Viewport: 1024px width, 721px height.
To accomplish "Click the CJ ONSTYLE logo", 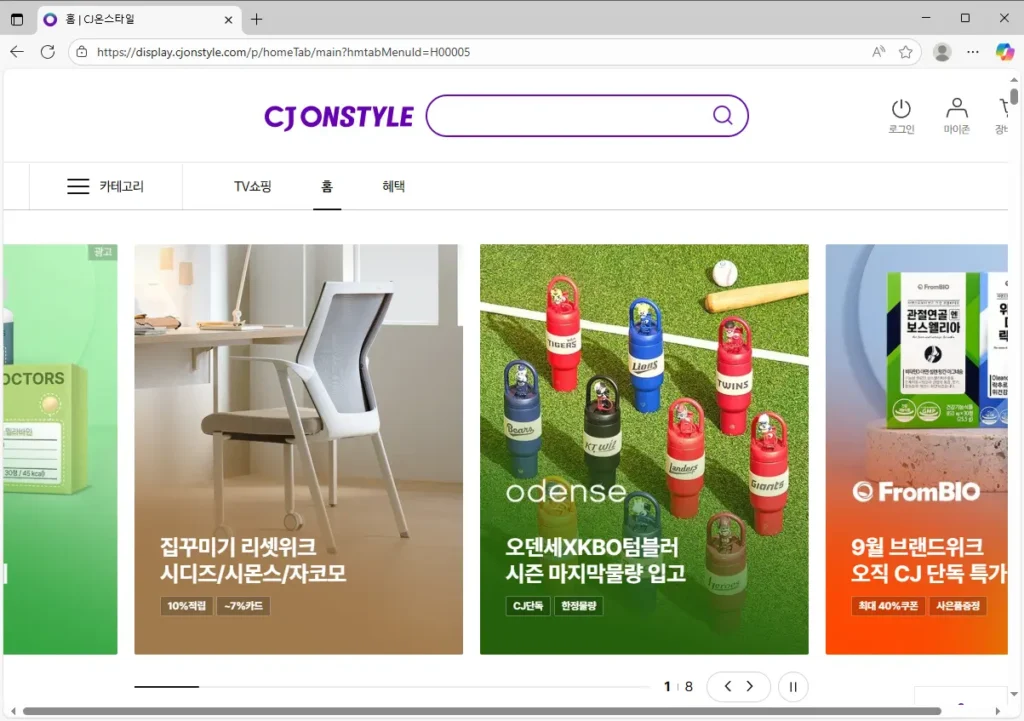I will pos(338,117).
